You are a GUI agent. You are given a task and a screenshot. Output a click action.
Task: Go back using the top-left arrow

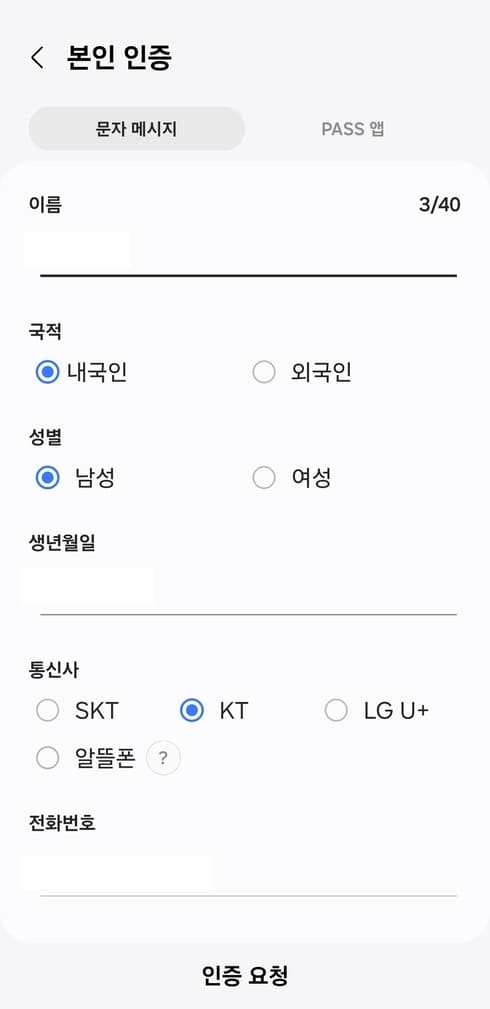coord(37,58)
